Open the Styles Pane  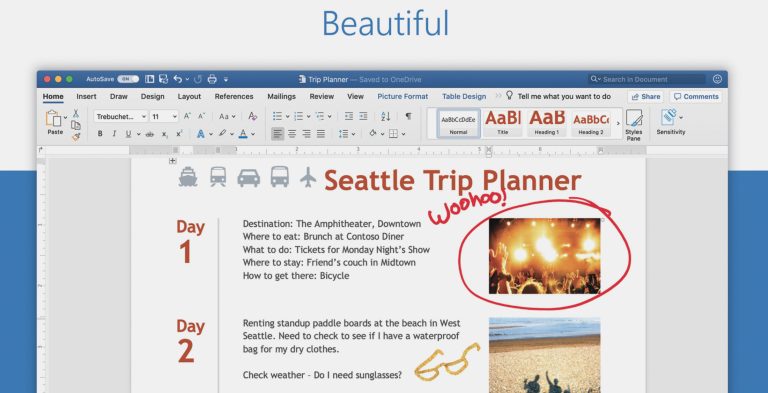tap(634, 125)
